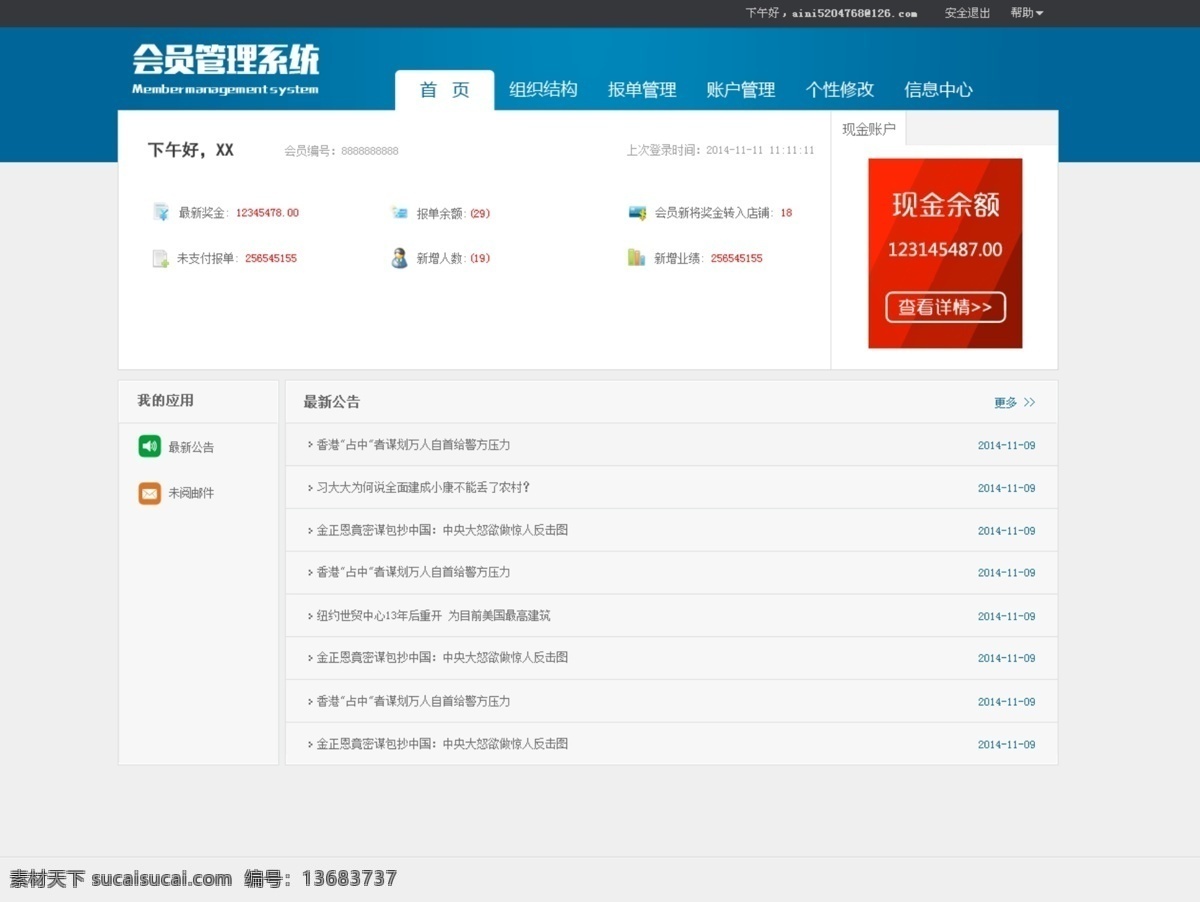Click 安全退出 to log out
Screen dimensions: 1200x902
[x=968, y=13]
